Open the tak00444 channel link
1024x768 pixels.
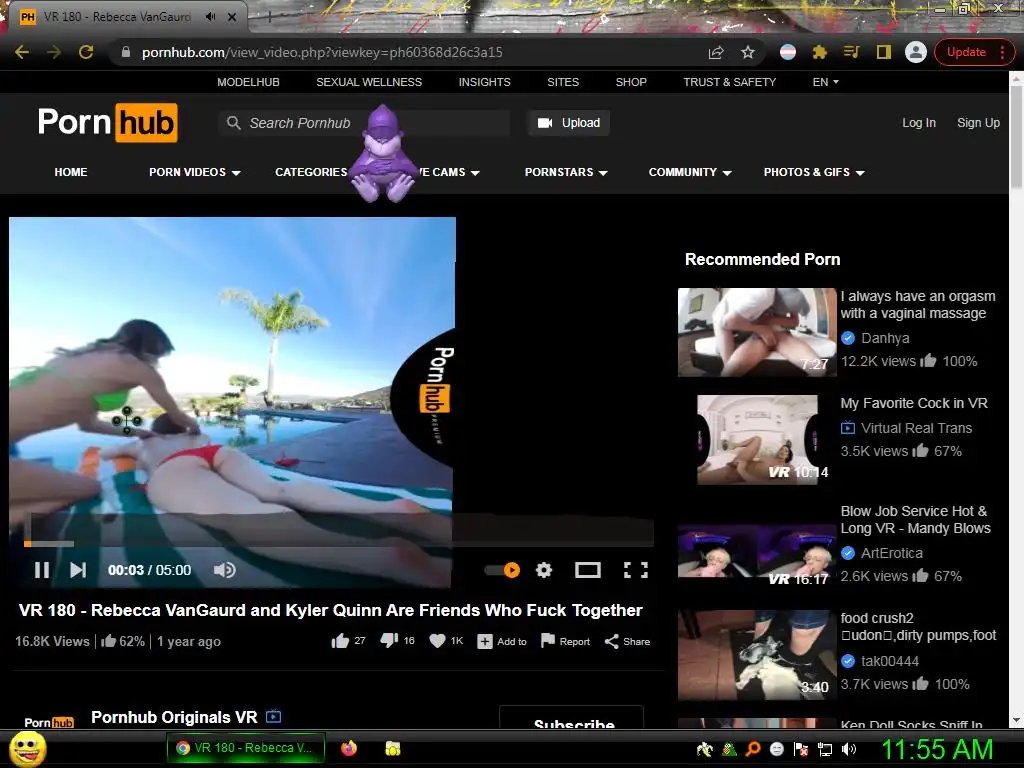pyautogui.click(x=889, y=661)
